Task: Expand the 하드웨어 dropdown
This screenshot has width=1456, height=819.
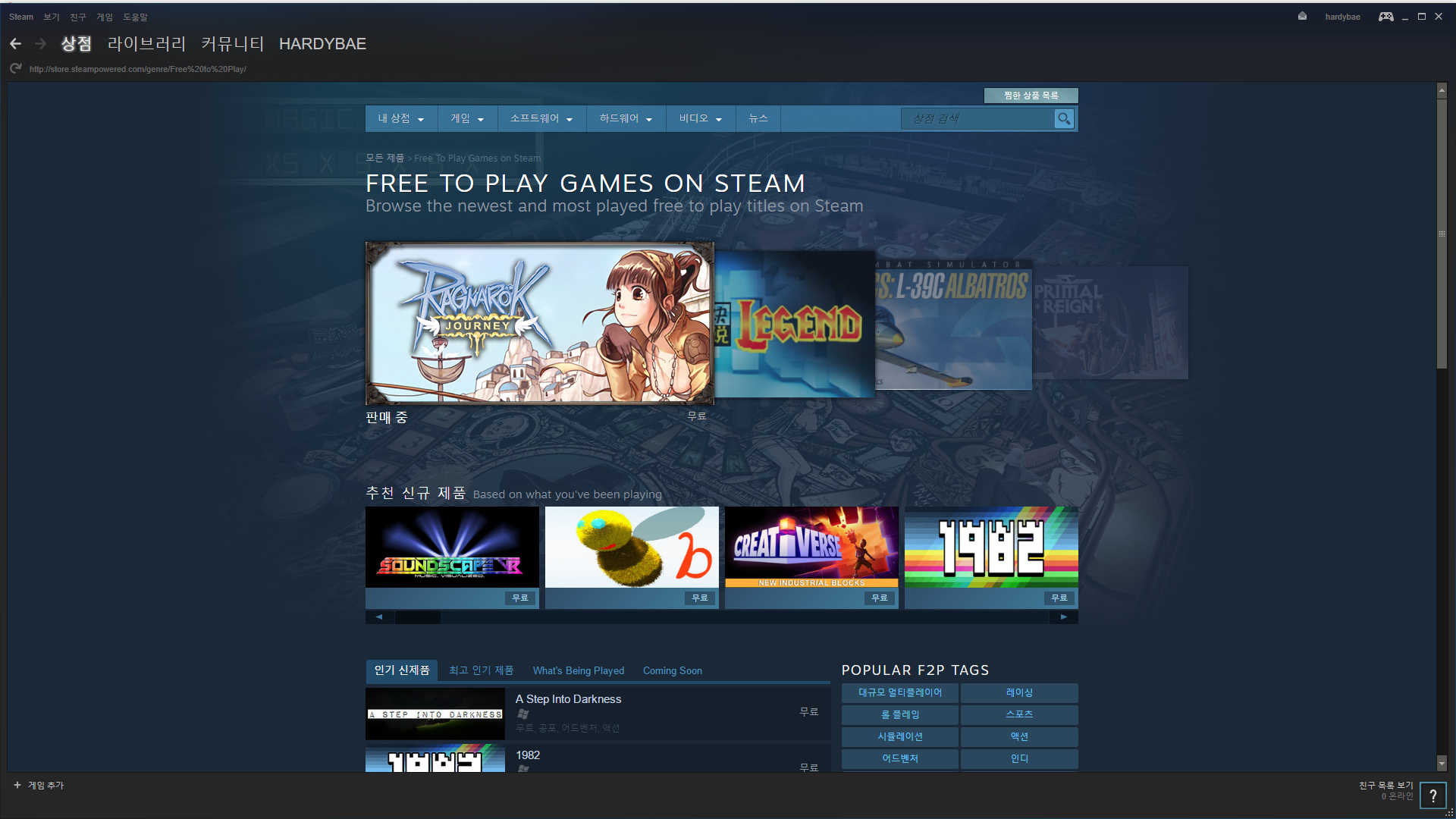Action: (626, 119)
